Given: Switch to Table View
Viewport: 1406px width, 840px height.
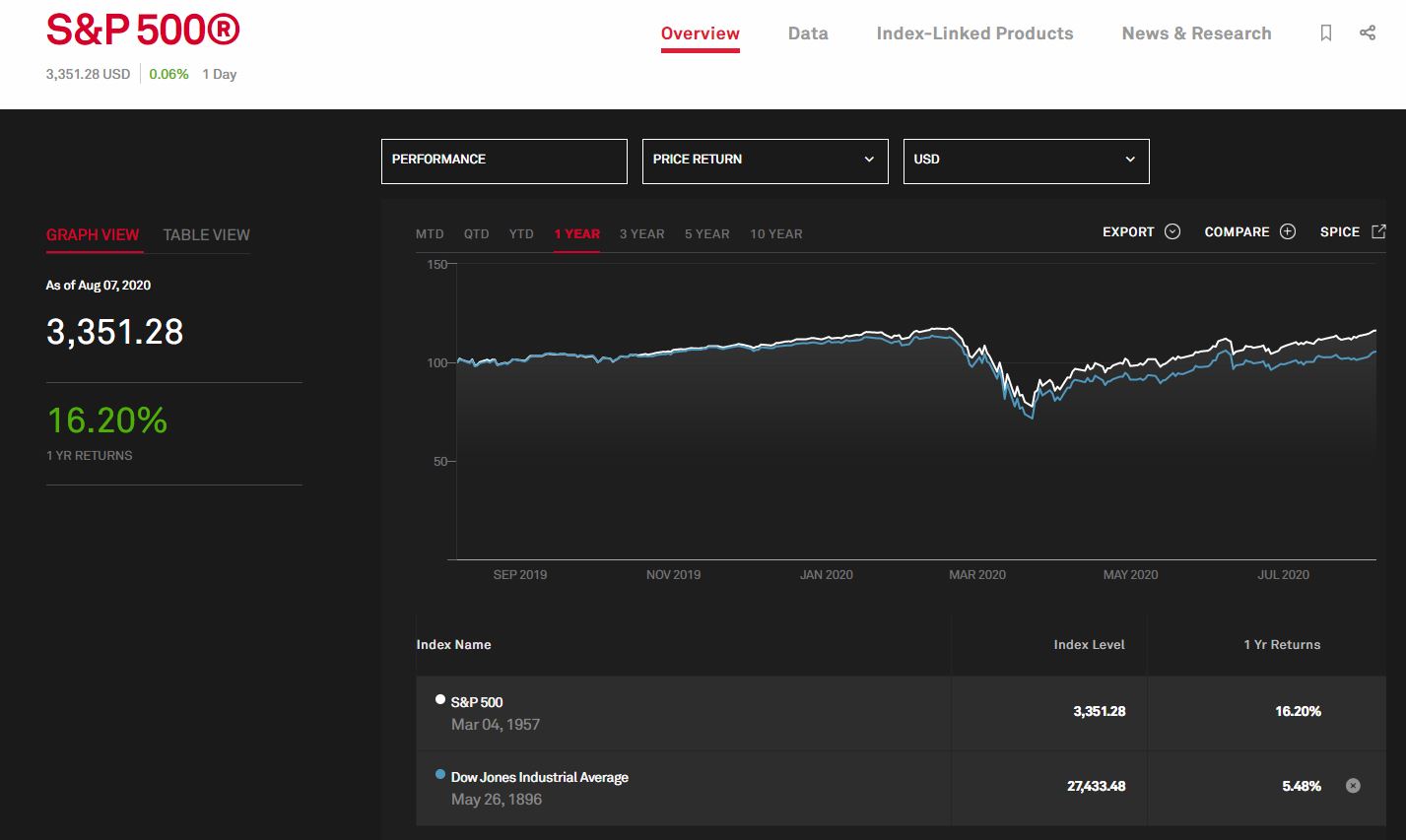Looking at the screenshot, I should point(206,234).
